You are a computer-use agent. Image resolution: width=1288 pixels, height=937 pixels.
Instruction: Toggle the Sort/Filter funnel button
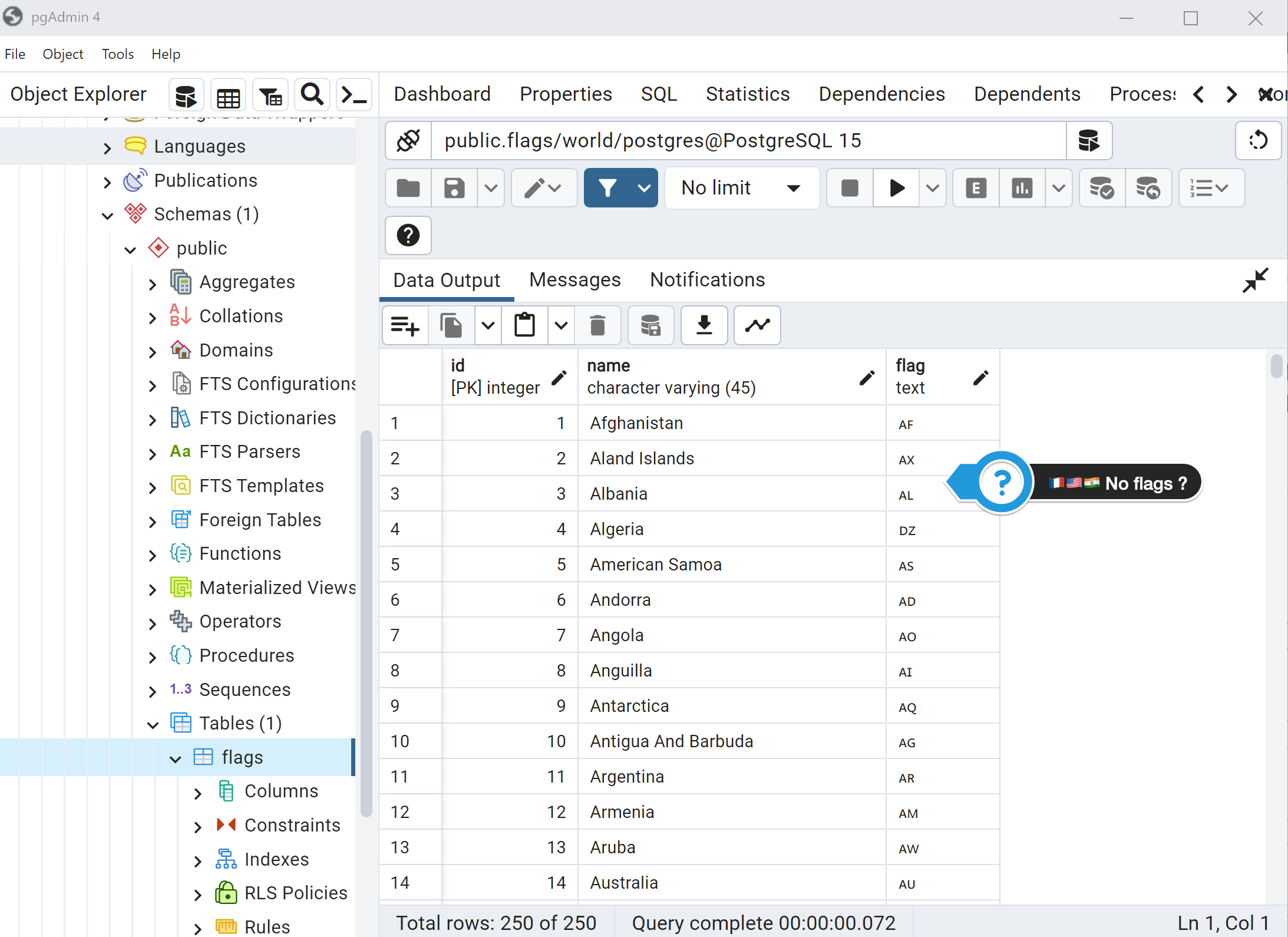[x=607, y=188]
